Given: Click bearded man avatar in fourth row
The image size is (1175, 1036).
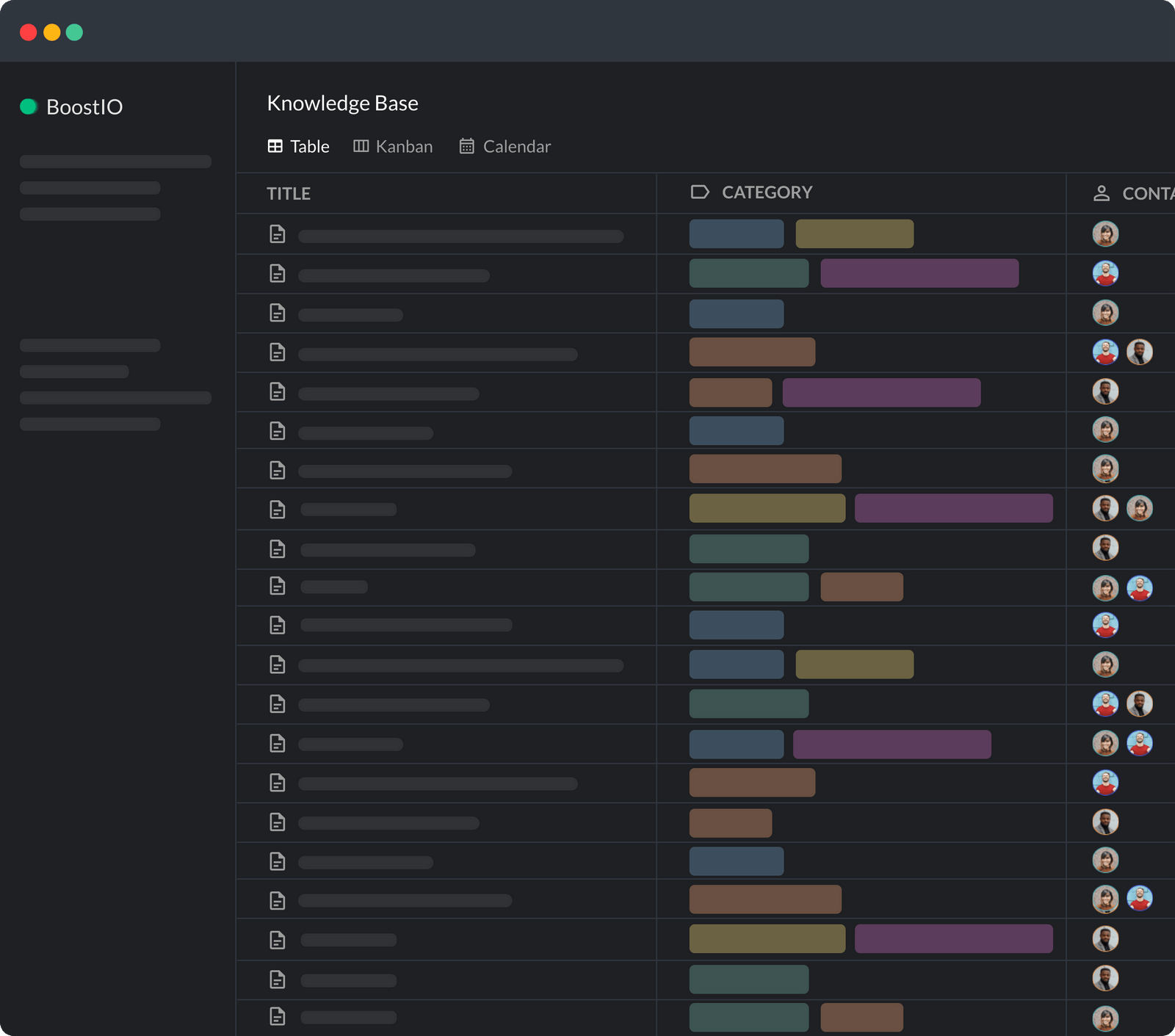Looking at the screenshot, I should click(x=1139, y=352).
